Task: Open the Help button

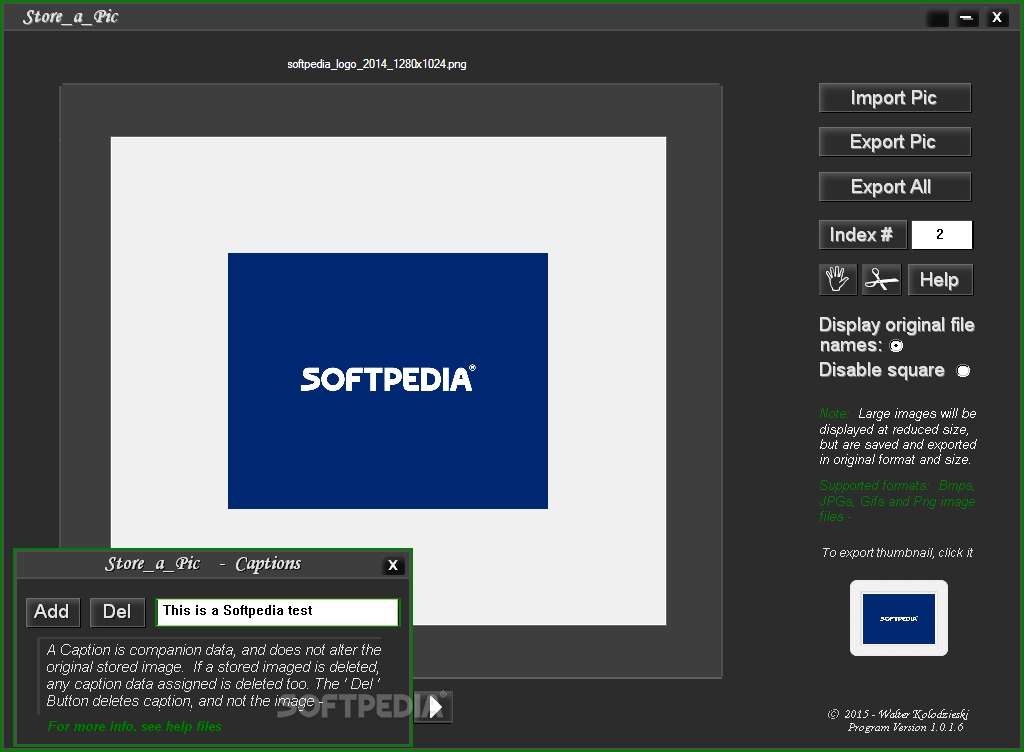Action: tap(940, 279)
